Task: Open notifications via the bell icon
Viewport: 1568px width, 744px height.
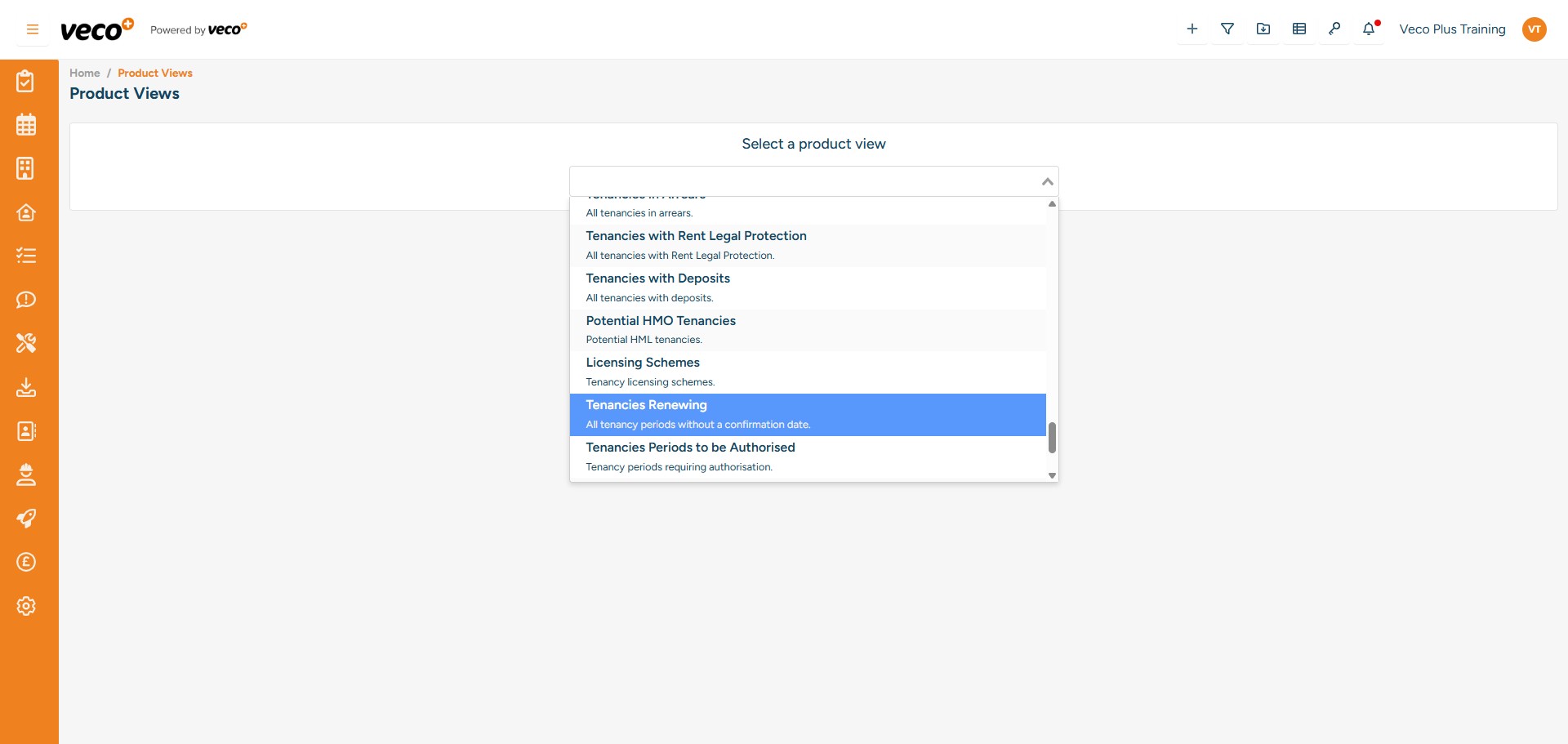Action: 1368,28
